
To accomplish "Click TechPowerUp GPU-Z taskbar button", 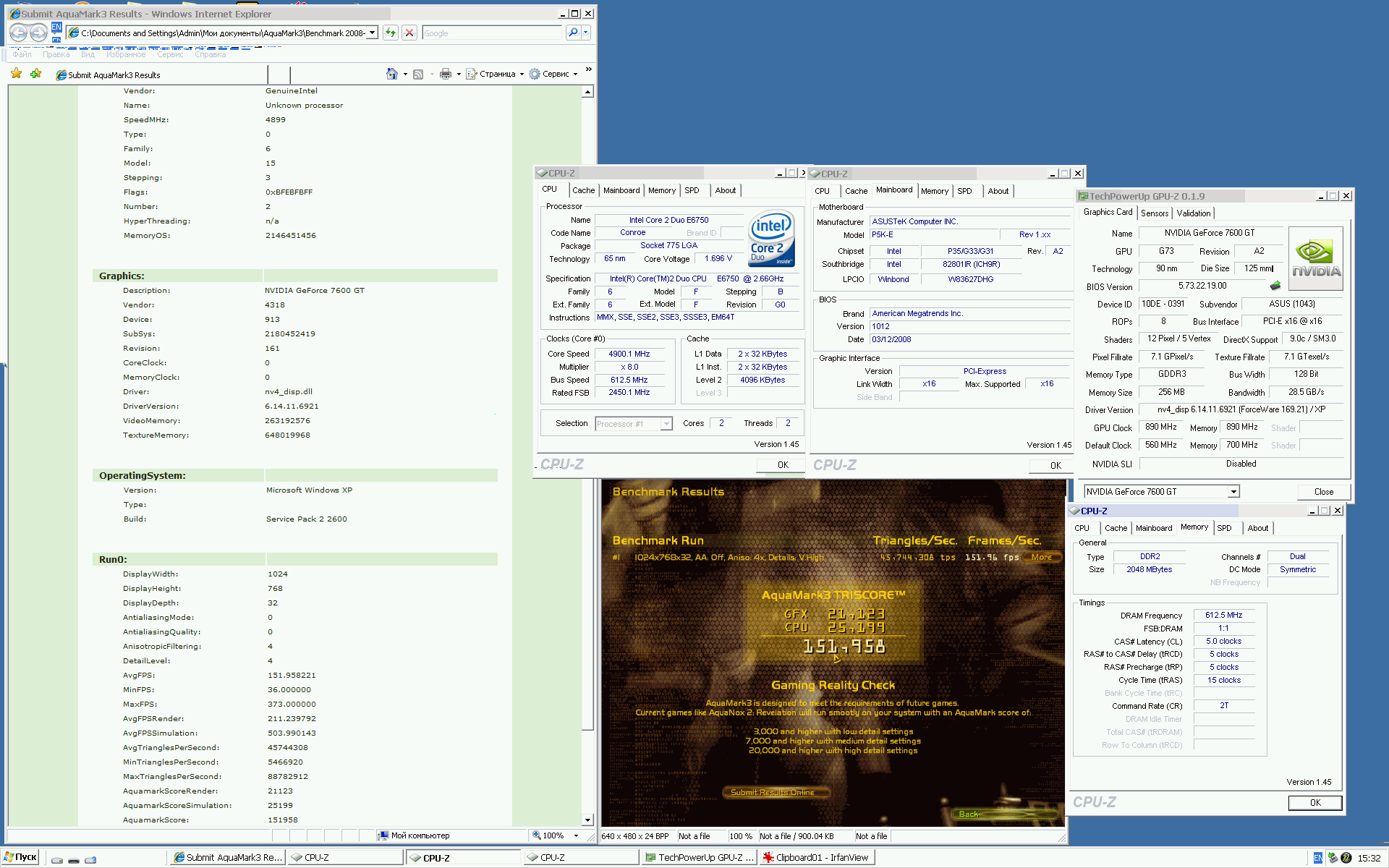I will point(700,858).
